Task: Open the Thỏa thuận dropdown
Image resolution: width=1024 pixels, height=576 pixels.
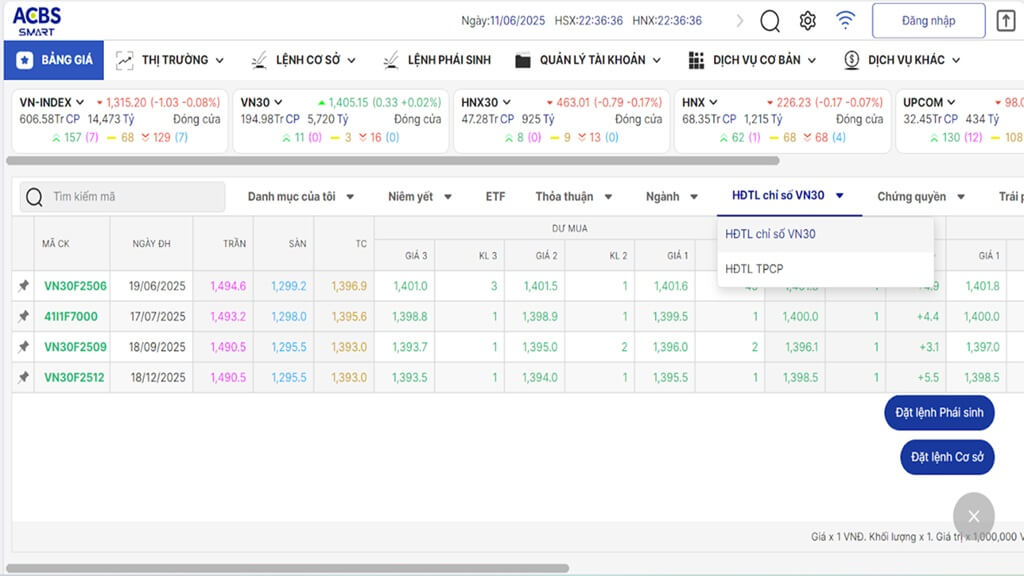Action: coord(573,197)
